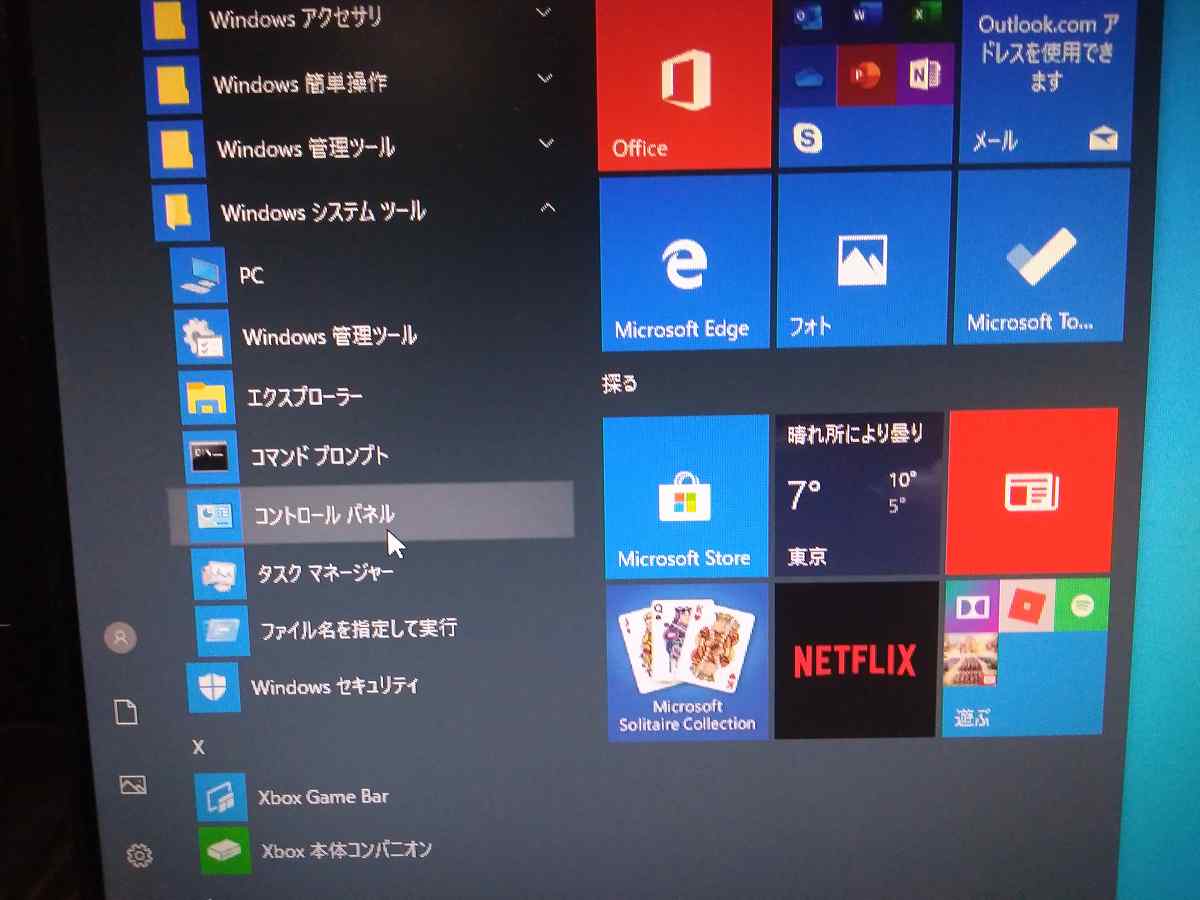This screenshot has width=1200, height=900.
Task: Open the 東京 weather tile
Action: 859,494
